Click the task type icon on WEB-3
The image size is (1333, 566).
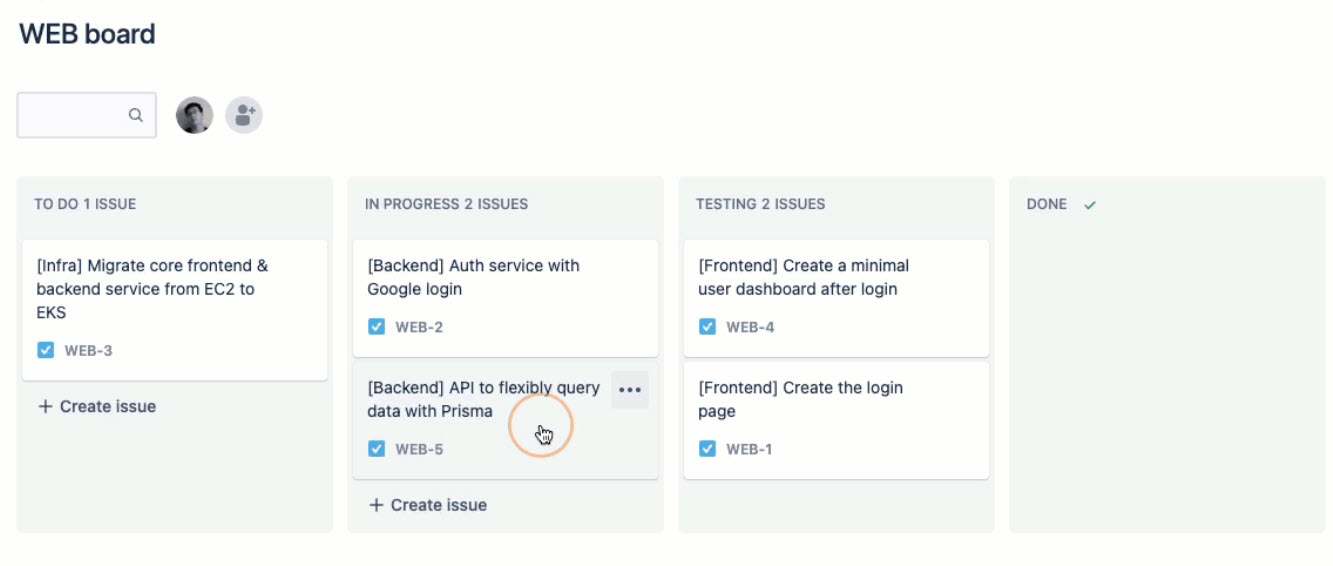point(45,350)
